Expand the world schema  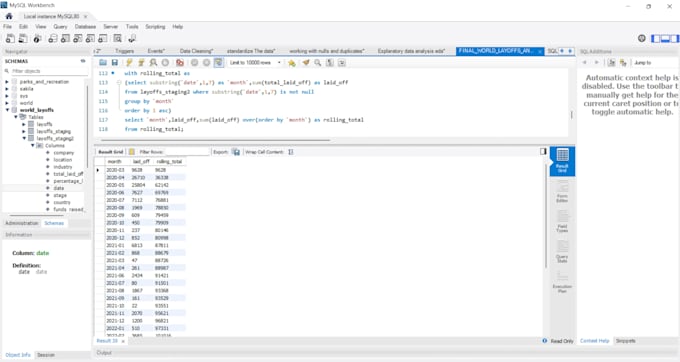click(7, 103)
